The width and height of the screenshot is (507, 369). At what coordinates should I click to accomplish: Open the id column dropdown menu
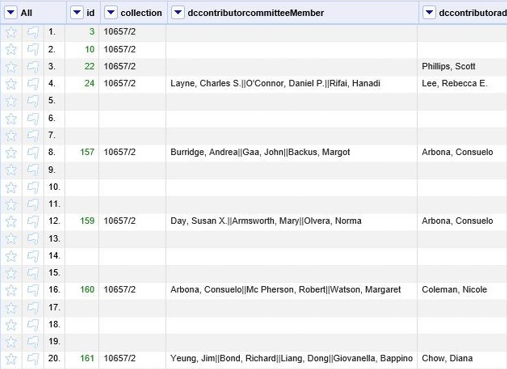point(77,13)
